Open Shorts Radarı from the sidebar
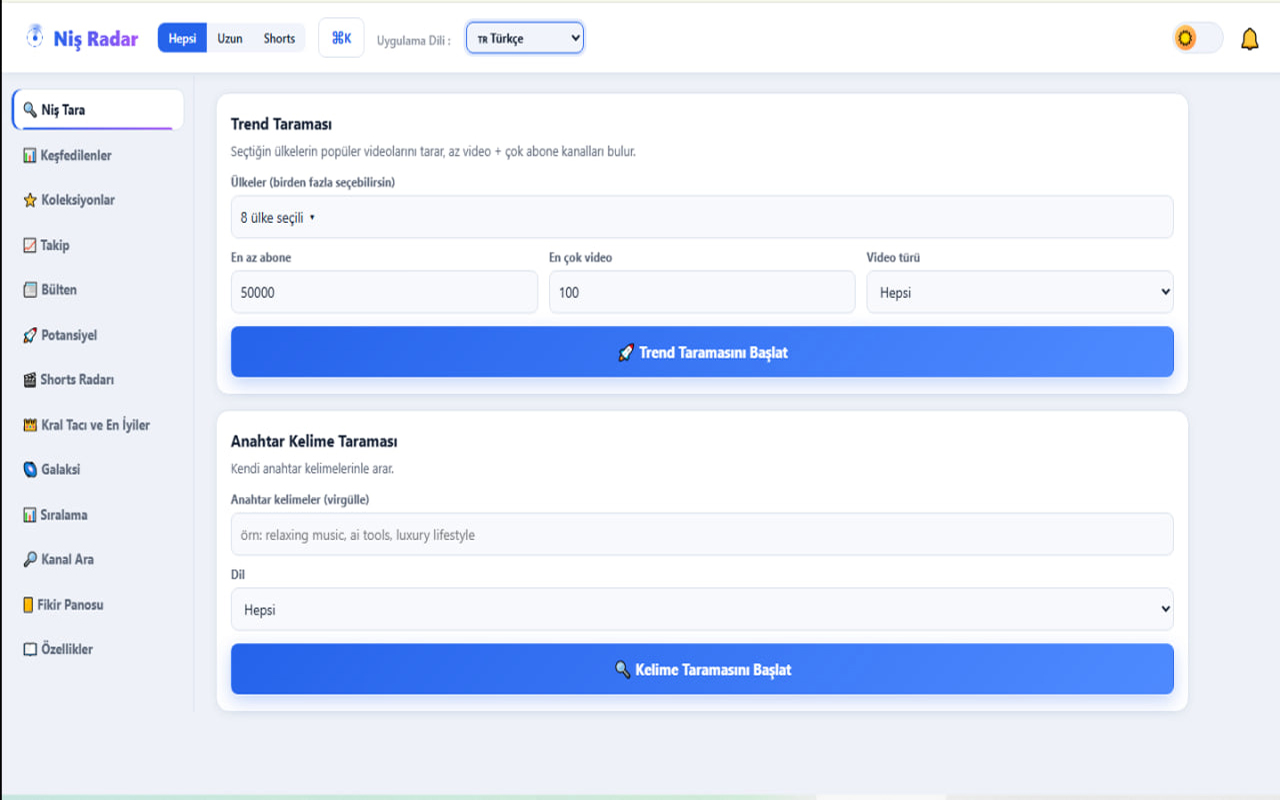1280x800 pixels. (98, 380)
